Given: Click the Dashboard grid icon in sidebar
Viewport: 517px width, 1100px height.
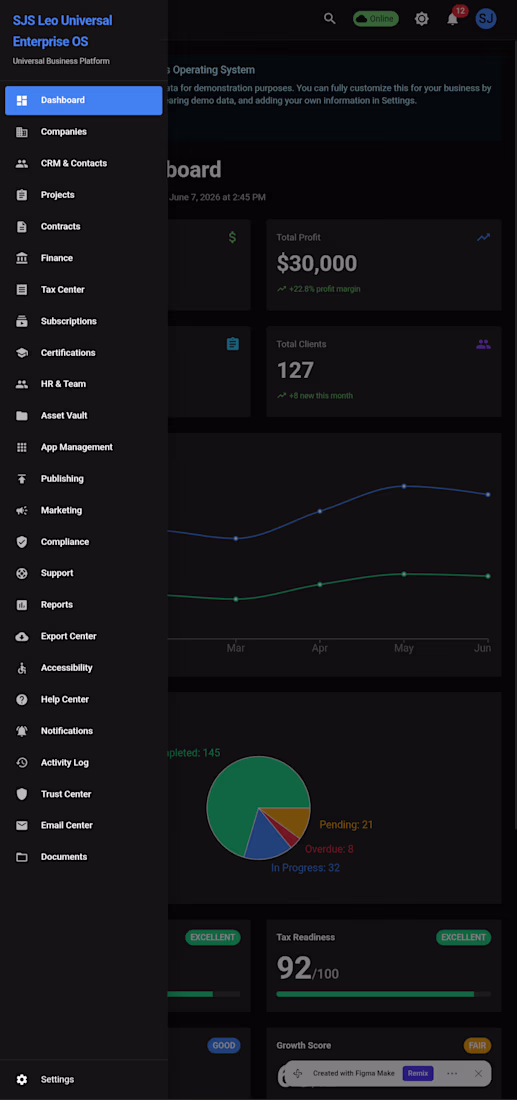Looking at the screenshot, I should click(22, 100).
